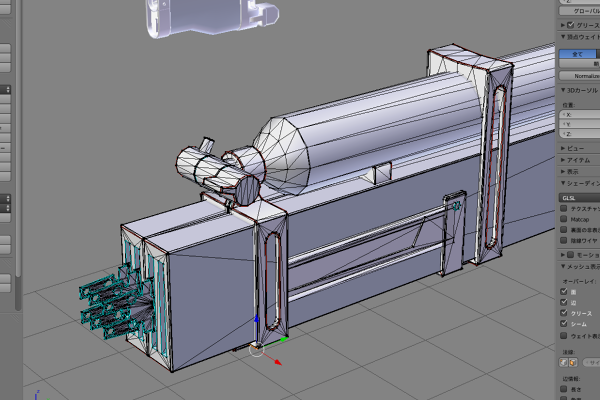Enable the 長さ edge info checkbox
The height and width of the screenshot is (400, 600).
564,389
